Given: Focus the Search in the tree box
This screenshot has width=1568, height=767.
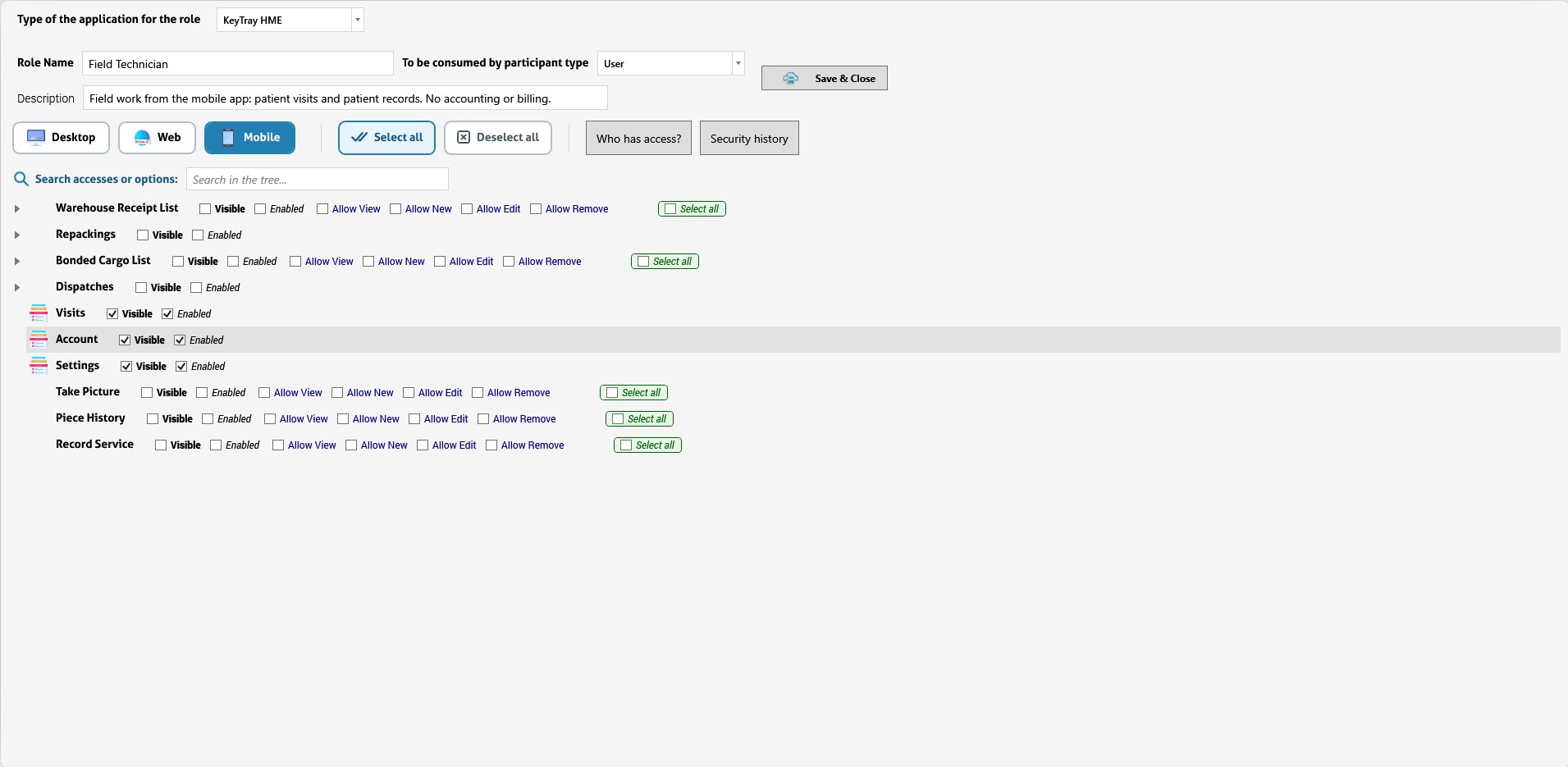Looking at the screenshot, I should (x=318, y=179).
